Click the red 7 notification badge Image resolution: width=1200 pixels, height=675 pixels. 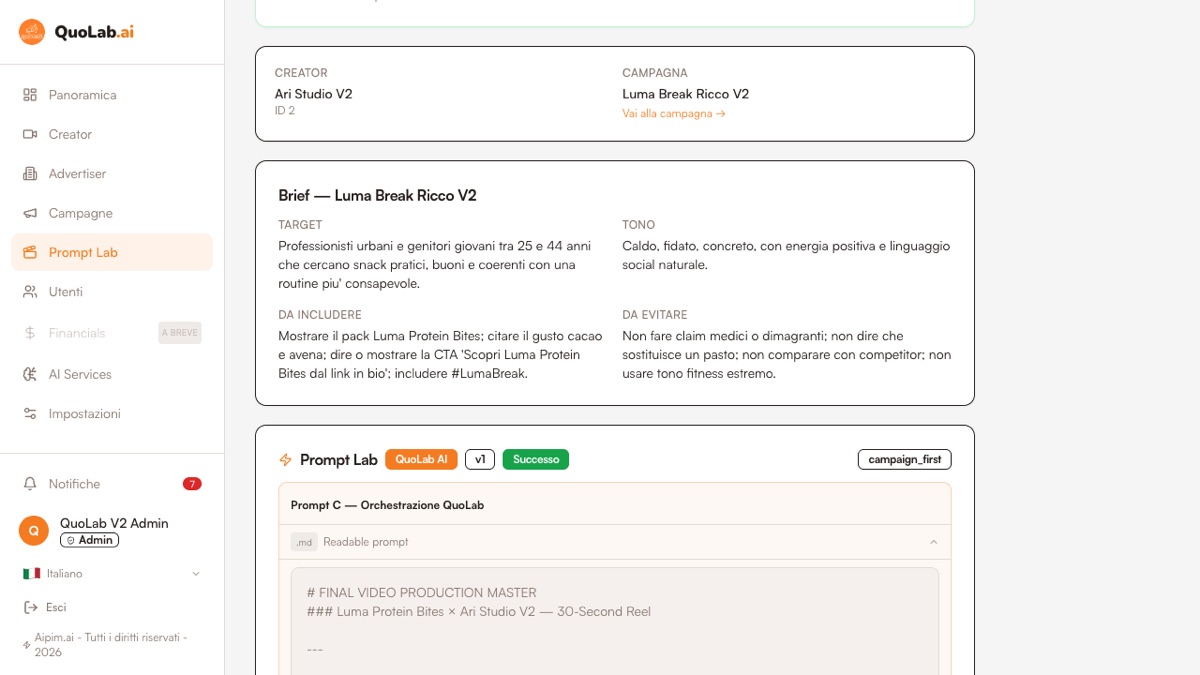click(x=192, y=484)
